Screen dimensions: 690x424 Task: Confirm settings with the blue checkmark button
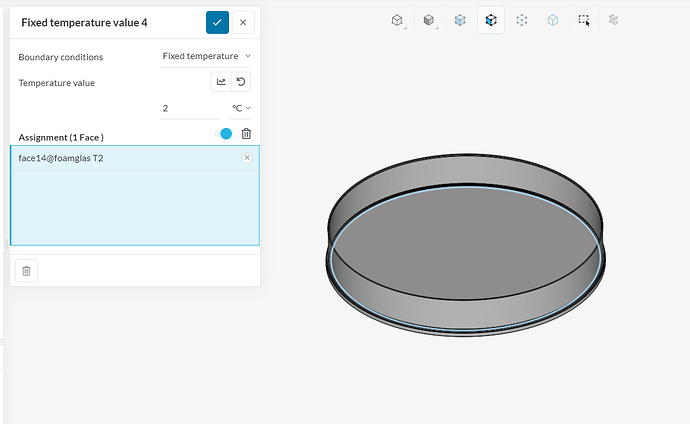click(x=217, y=22)
